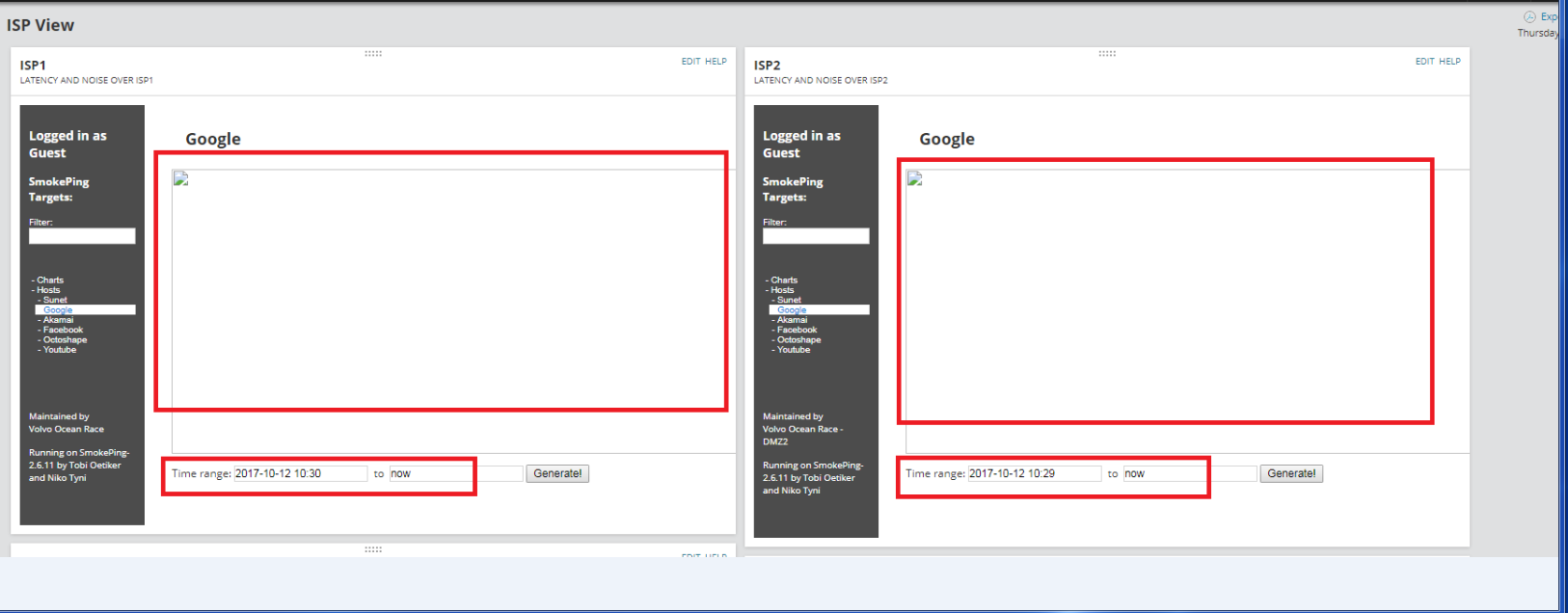
Task: Click the ISP2 panel drag handle
Action: [x=1107, y=54]
